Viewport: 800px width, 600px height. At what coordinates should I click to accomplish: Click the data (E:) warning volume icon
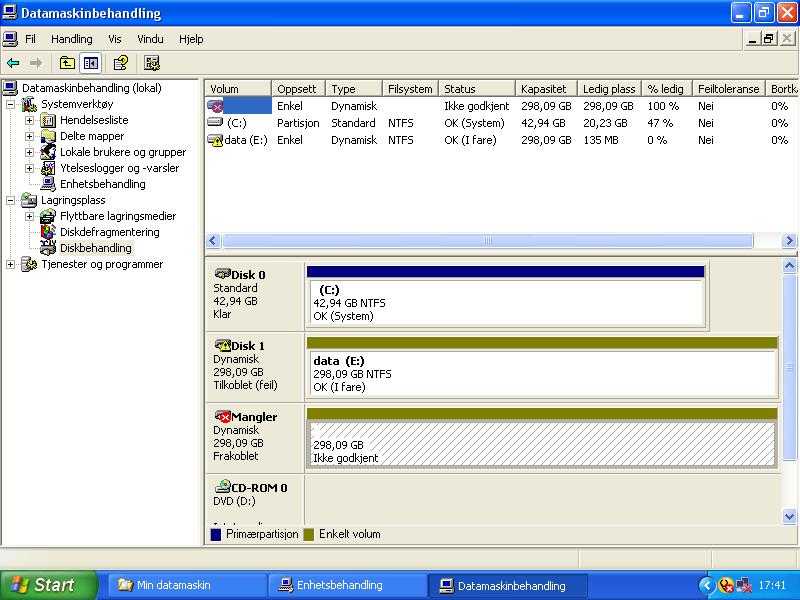[x=215, y=140]
